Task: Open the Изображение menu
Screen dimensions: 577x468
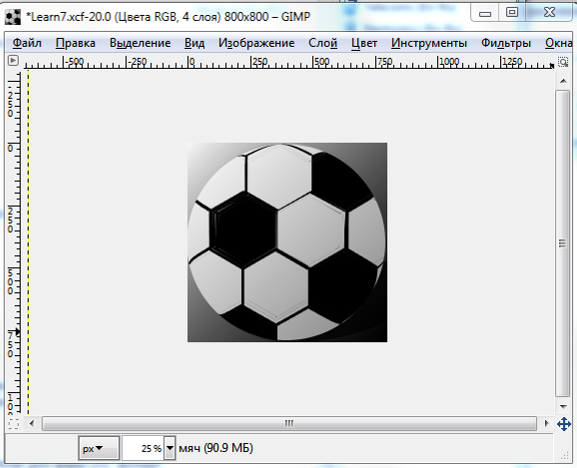Action: point(256,43)
